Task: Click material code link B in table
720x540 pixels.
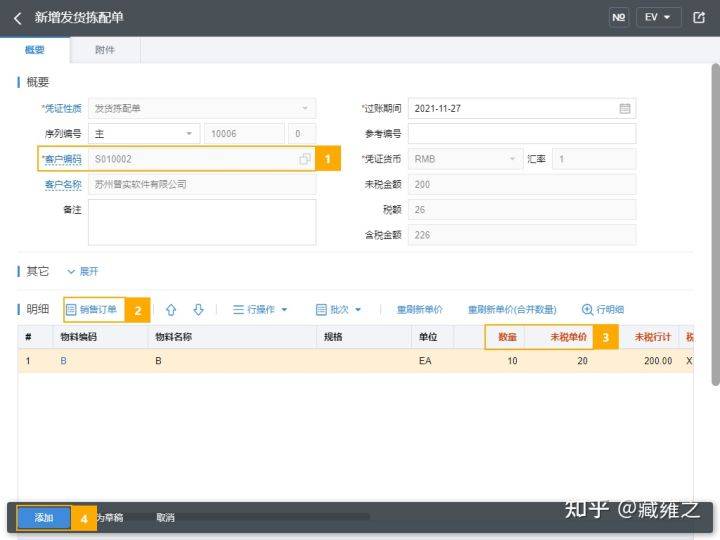Action: pyautogui.click(x=64, y=360)
